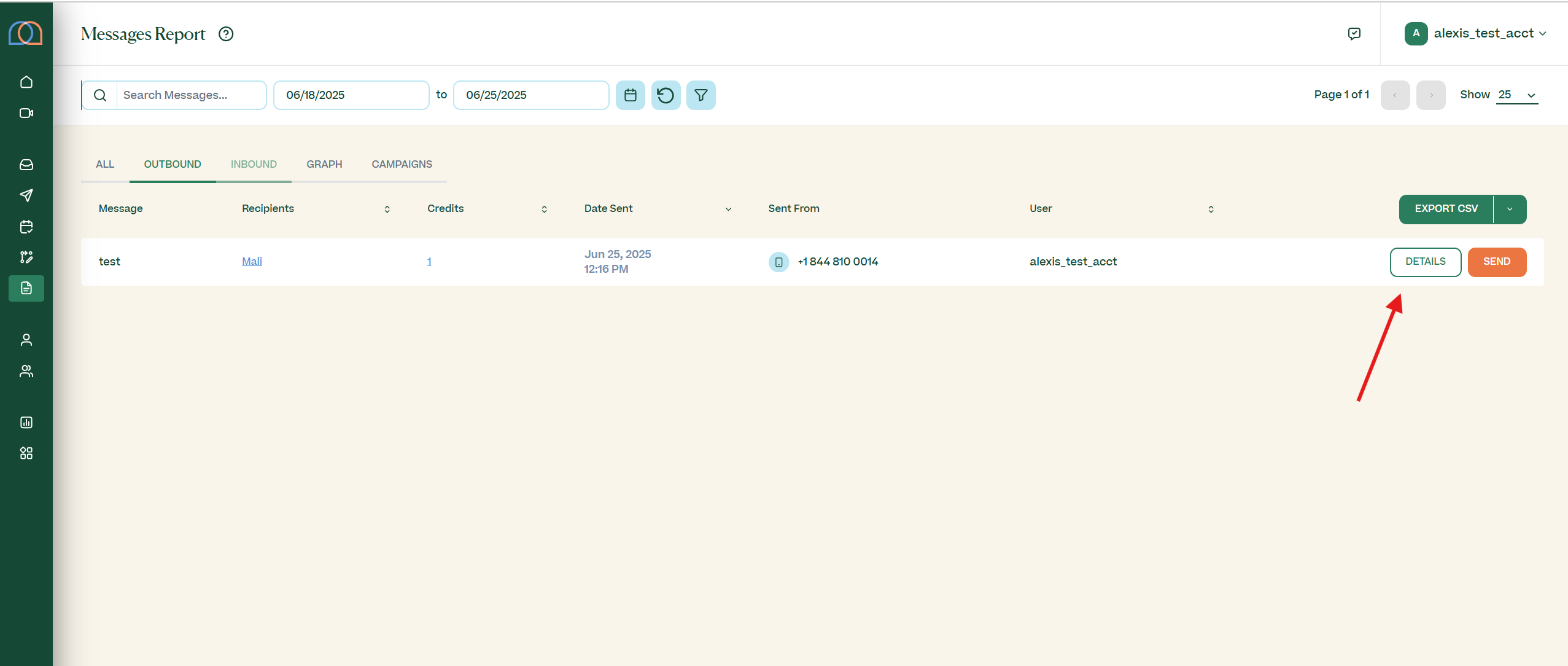Open the Show 25 per-page dropdown
This screenshot has width=1568, height=666.
[x=1516, y=95]
